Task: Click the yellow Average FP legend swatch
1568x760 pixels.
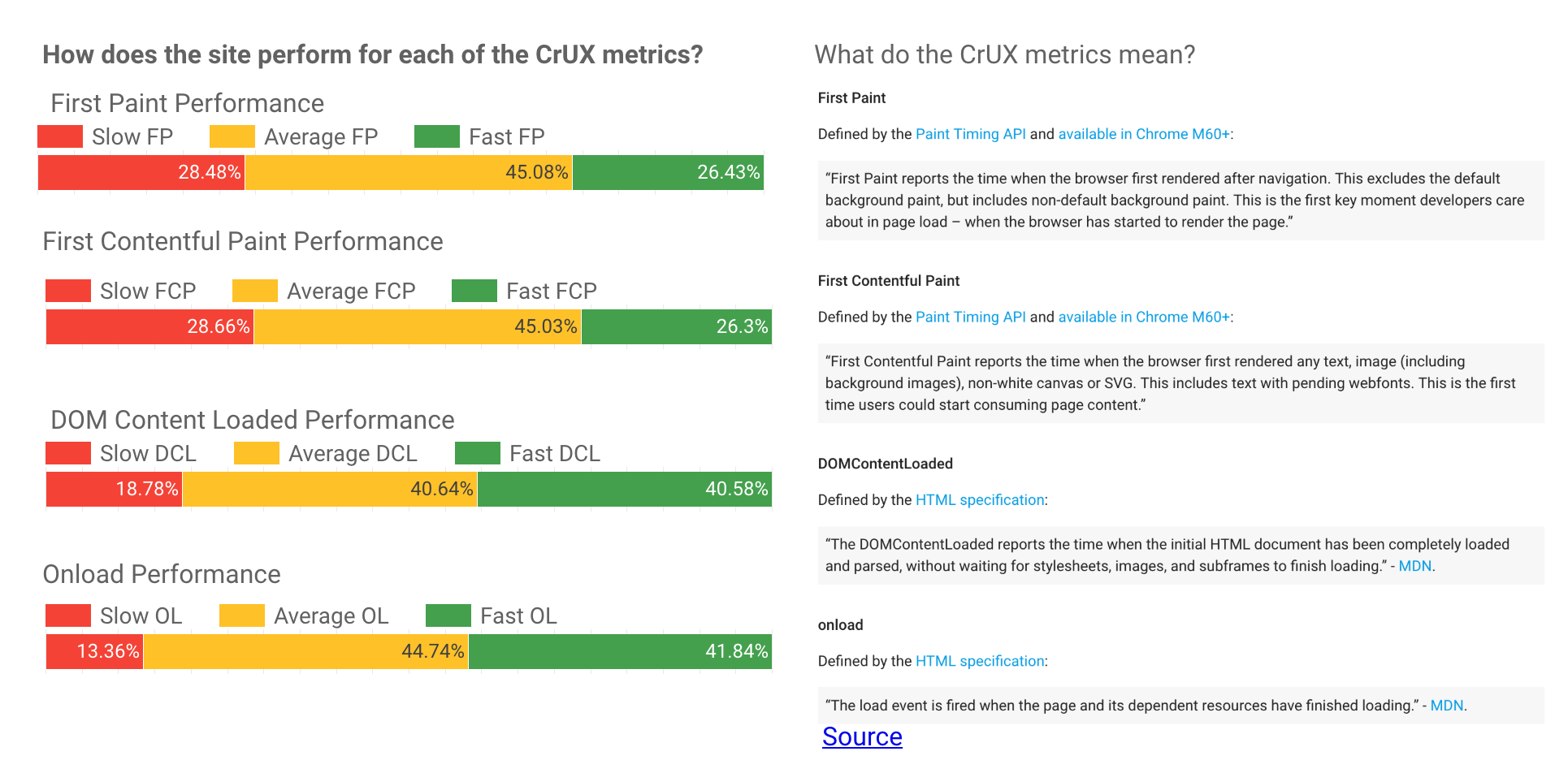Action: pyautogui.click(x=232, y=136)
